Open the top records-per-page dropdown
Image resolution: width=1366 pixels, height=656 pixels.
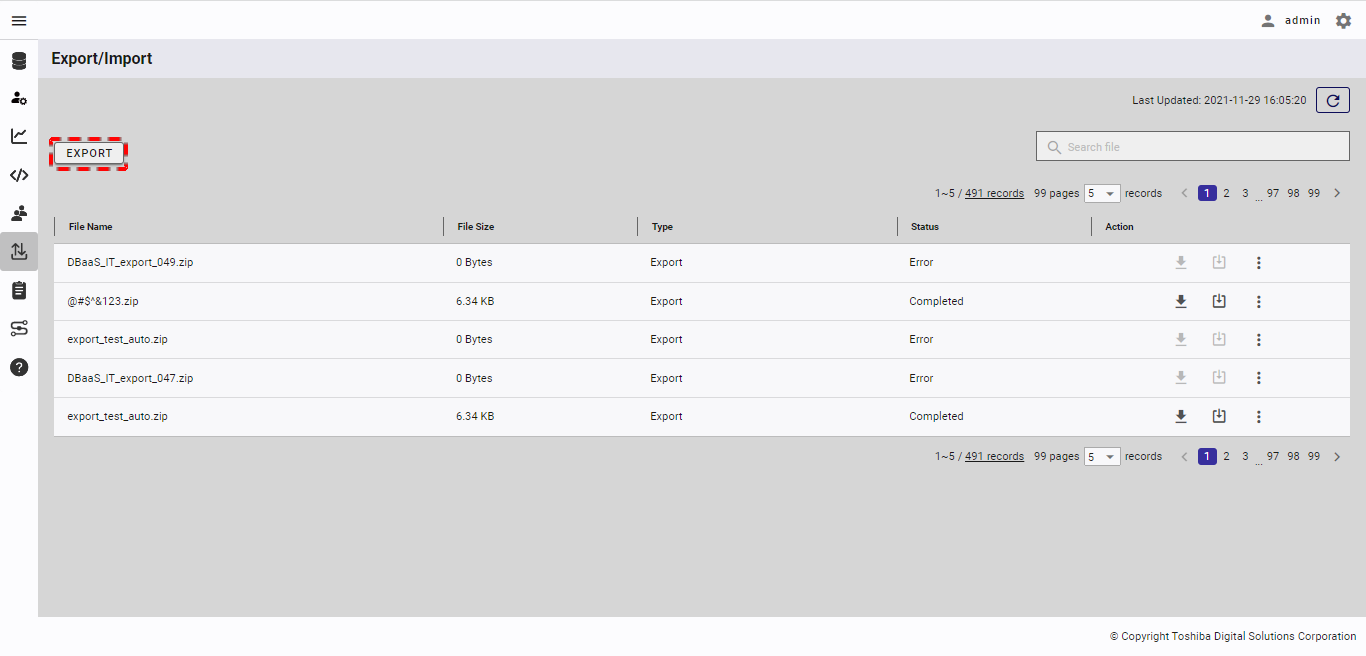(x=1102, y=193)
